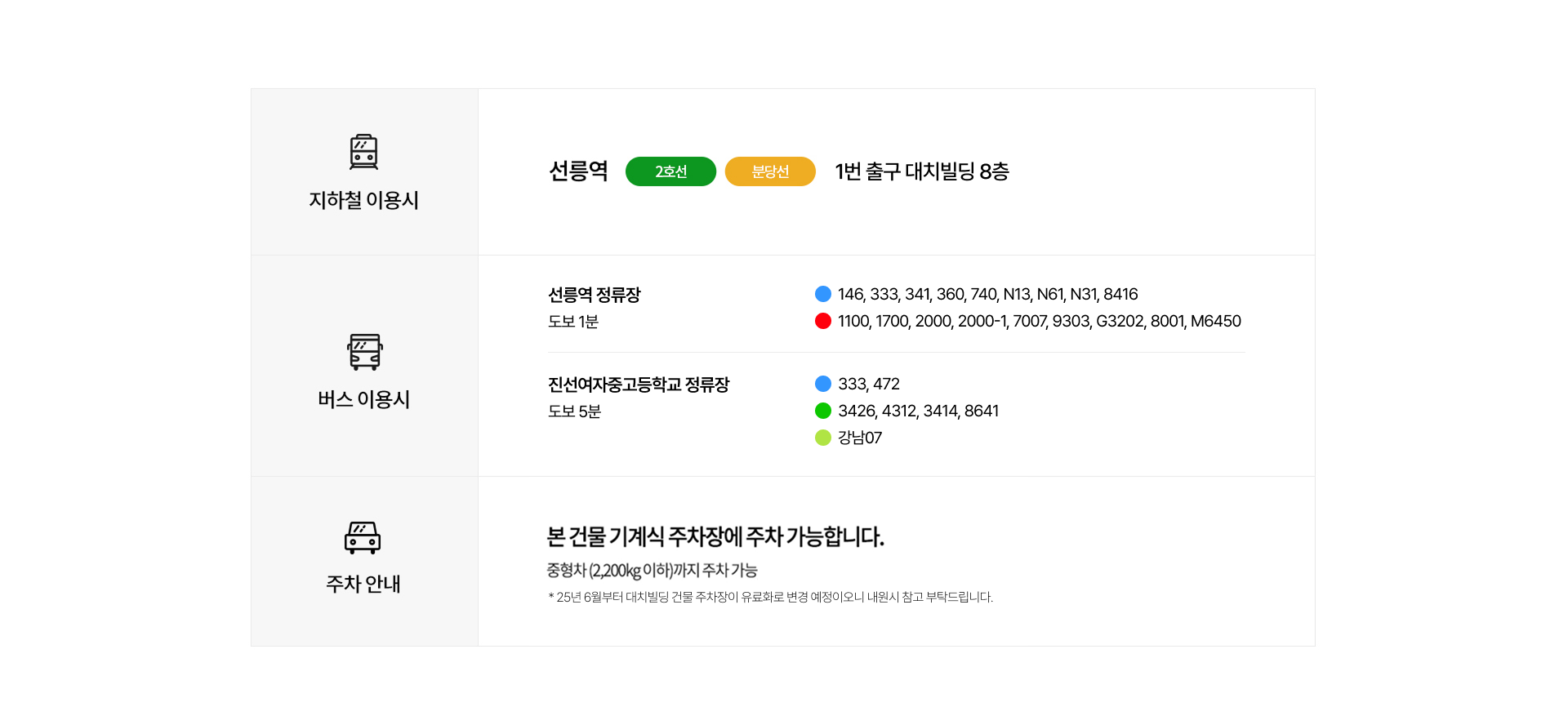Click the 선릉역 station name

(x=578, y=171)
